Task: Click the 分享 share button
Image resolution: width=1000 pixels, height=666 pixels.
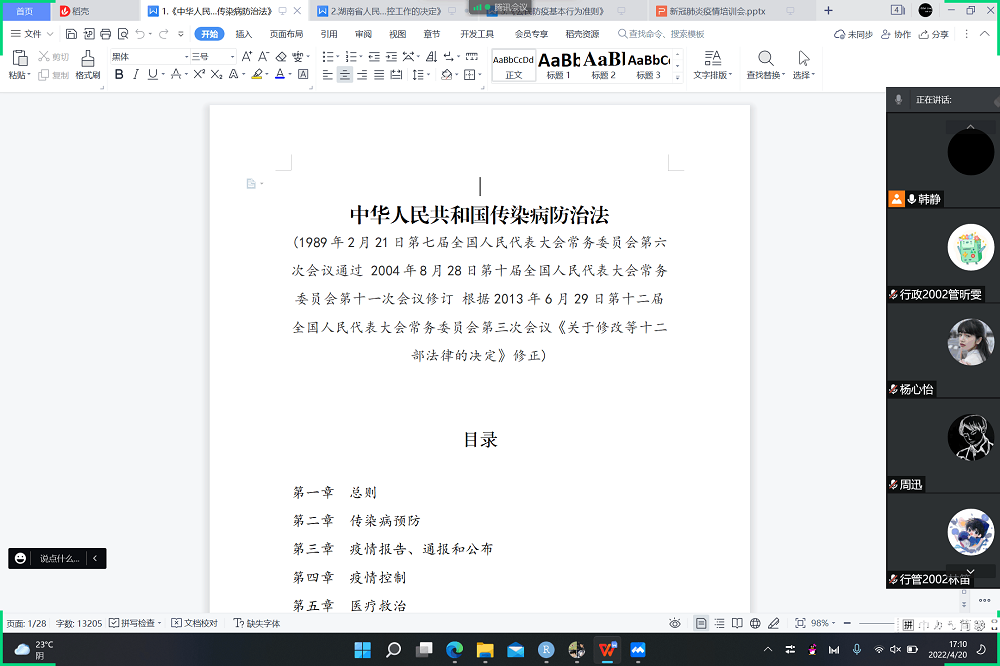Action: tap(934, 34)
